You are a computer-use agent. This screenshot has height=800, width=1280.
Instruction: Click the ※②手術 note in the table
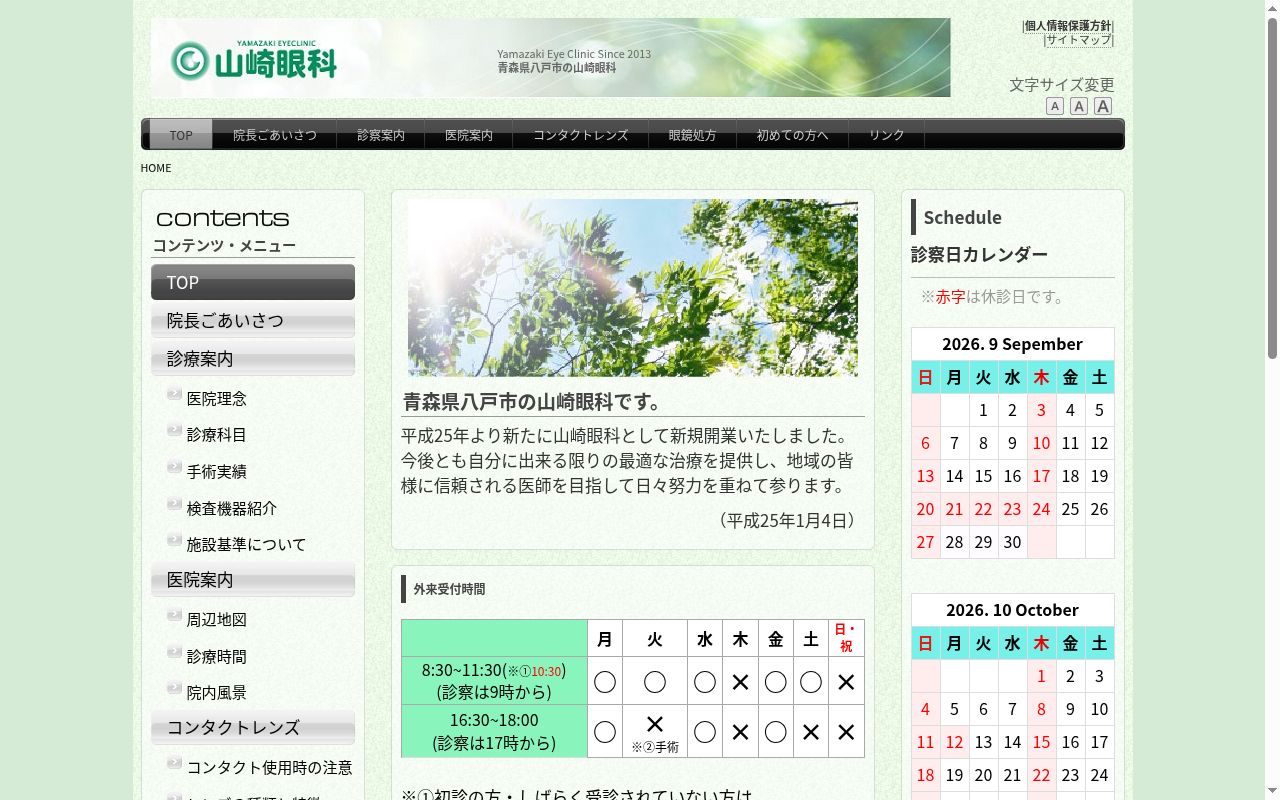(655, 747)
